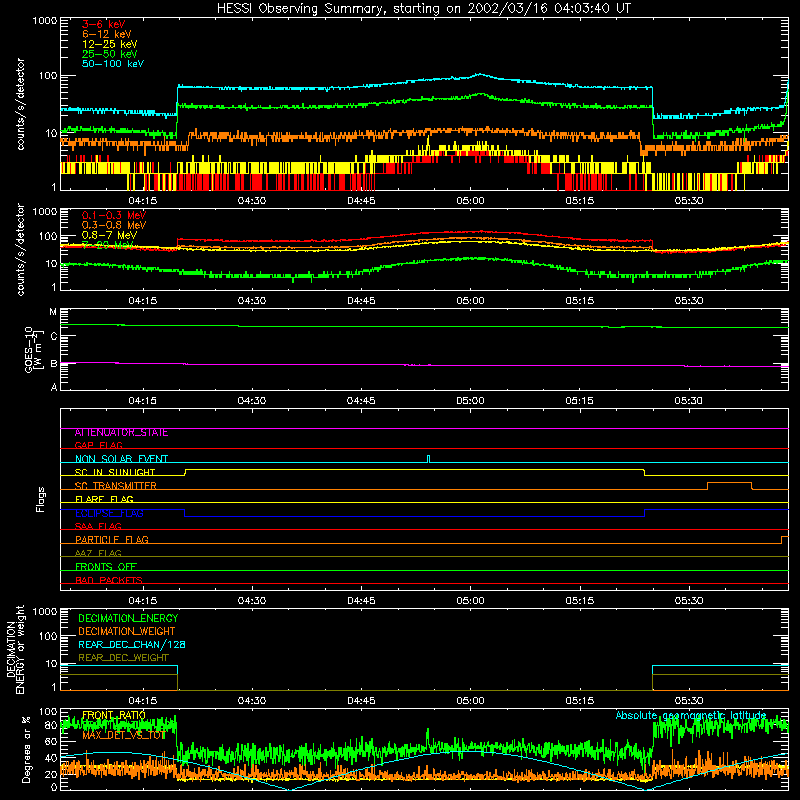Select the 12-25 keV legend label
This screenshot has width=800, height=800.
[110, 44]
